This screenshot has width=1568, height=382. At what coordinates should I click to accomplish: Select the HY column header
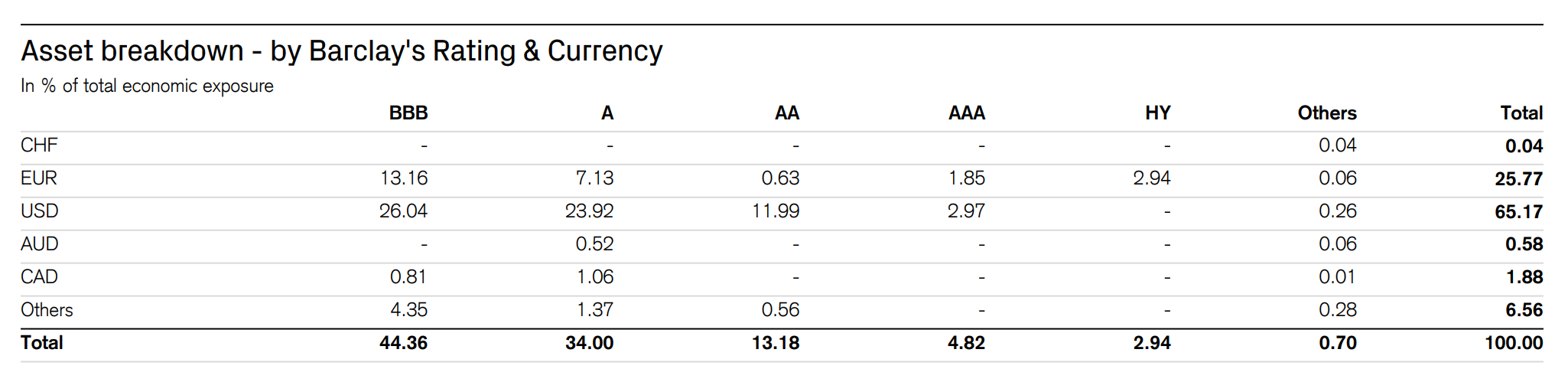point(1157,113)
